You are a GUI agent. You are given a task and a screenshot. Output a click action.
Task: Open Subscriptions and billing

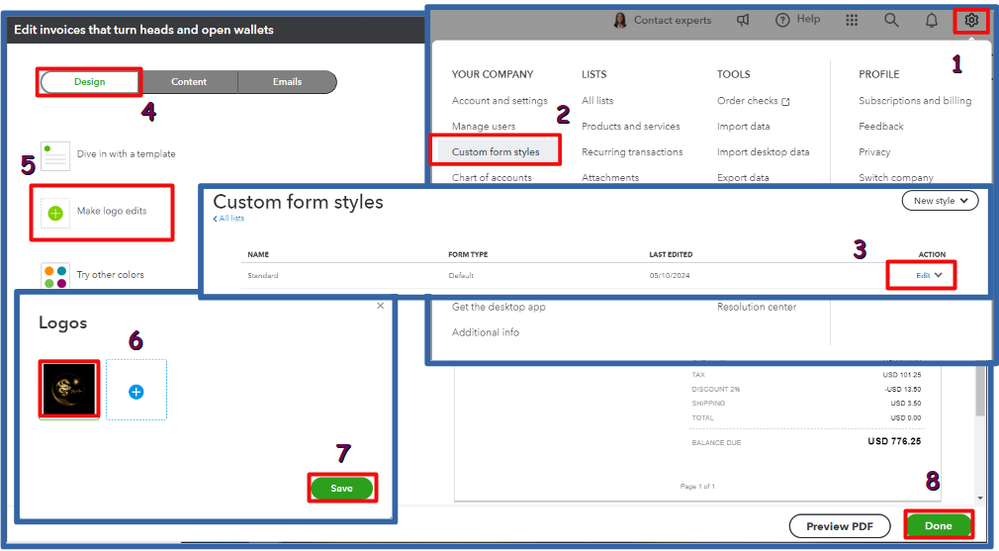915,101
